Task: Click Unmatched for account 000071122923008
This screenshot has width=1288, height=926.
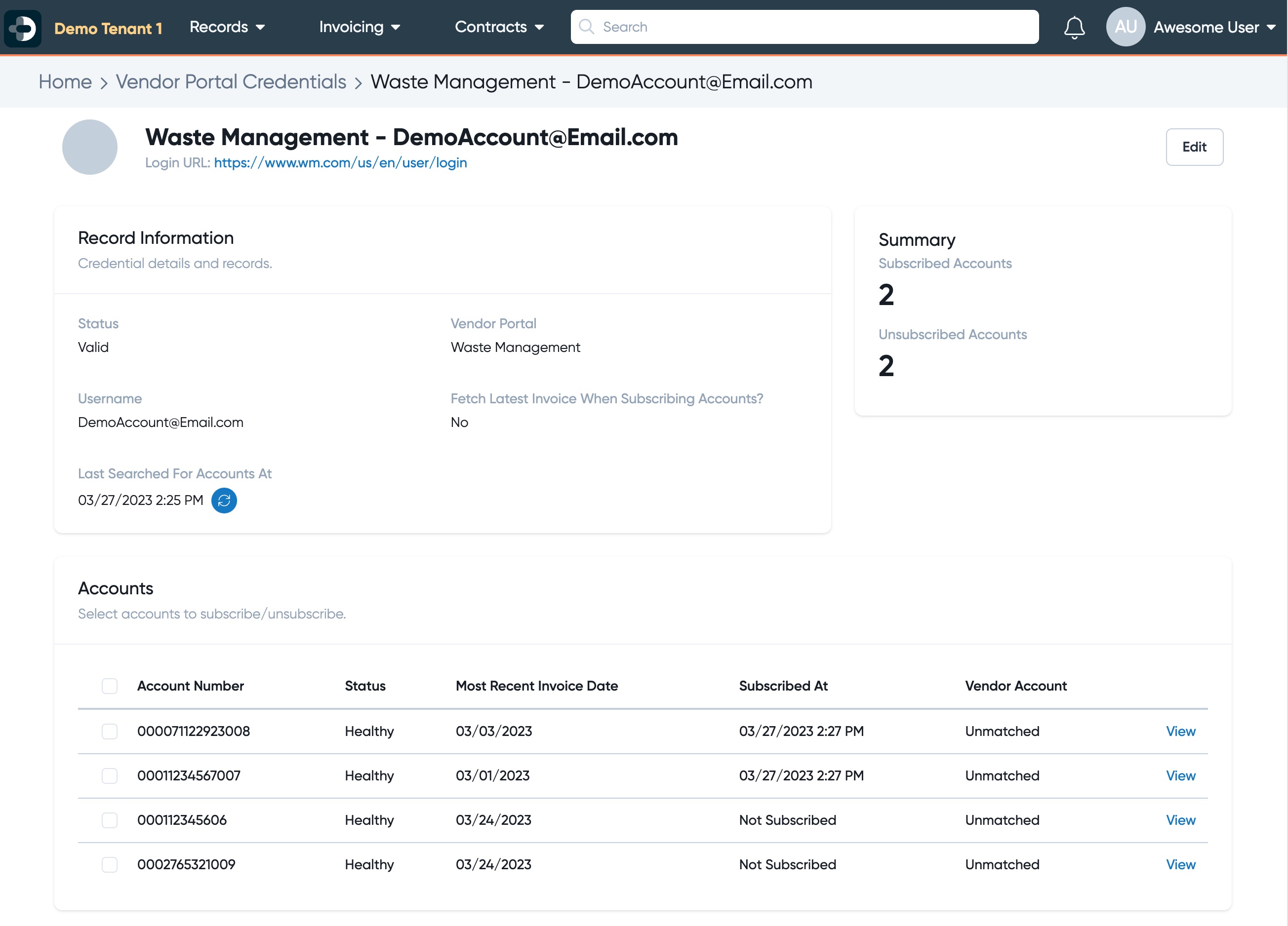Action: 1002,731
